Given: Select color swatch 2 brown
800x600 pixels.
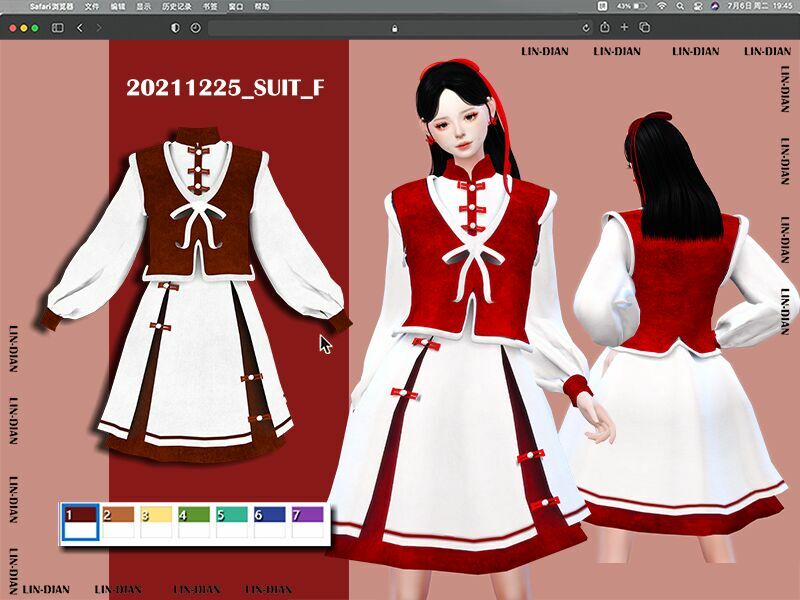Looking at the screenshot, I should click(118, 522).
